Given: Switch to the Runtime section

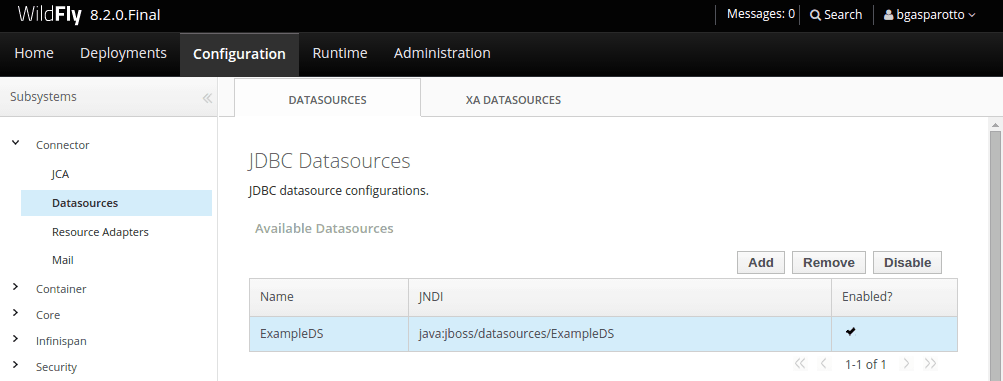Looking at the screenshot, I should pyautogui.click(x=340, y=53).
